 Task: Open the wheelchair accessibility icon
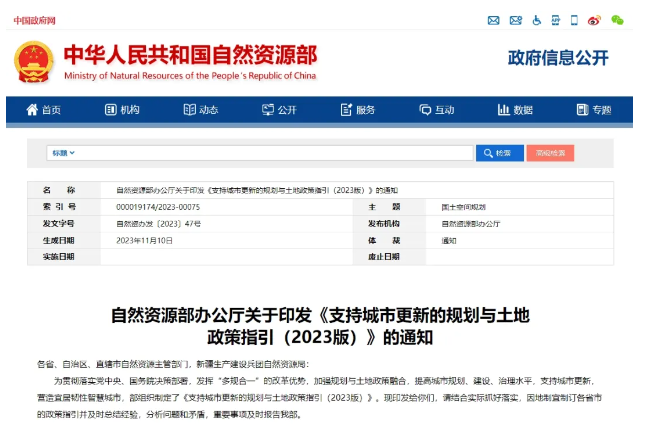(536, 20)
